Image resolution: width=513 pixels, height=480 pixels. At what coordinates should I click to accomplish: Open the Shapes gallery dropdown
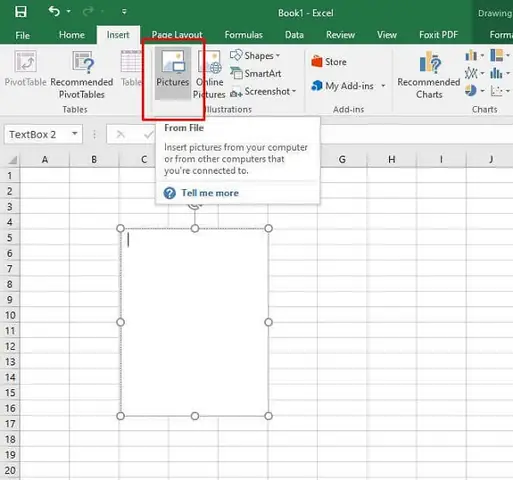click(255, 55)
